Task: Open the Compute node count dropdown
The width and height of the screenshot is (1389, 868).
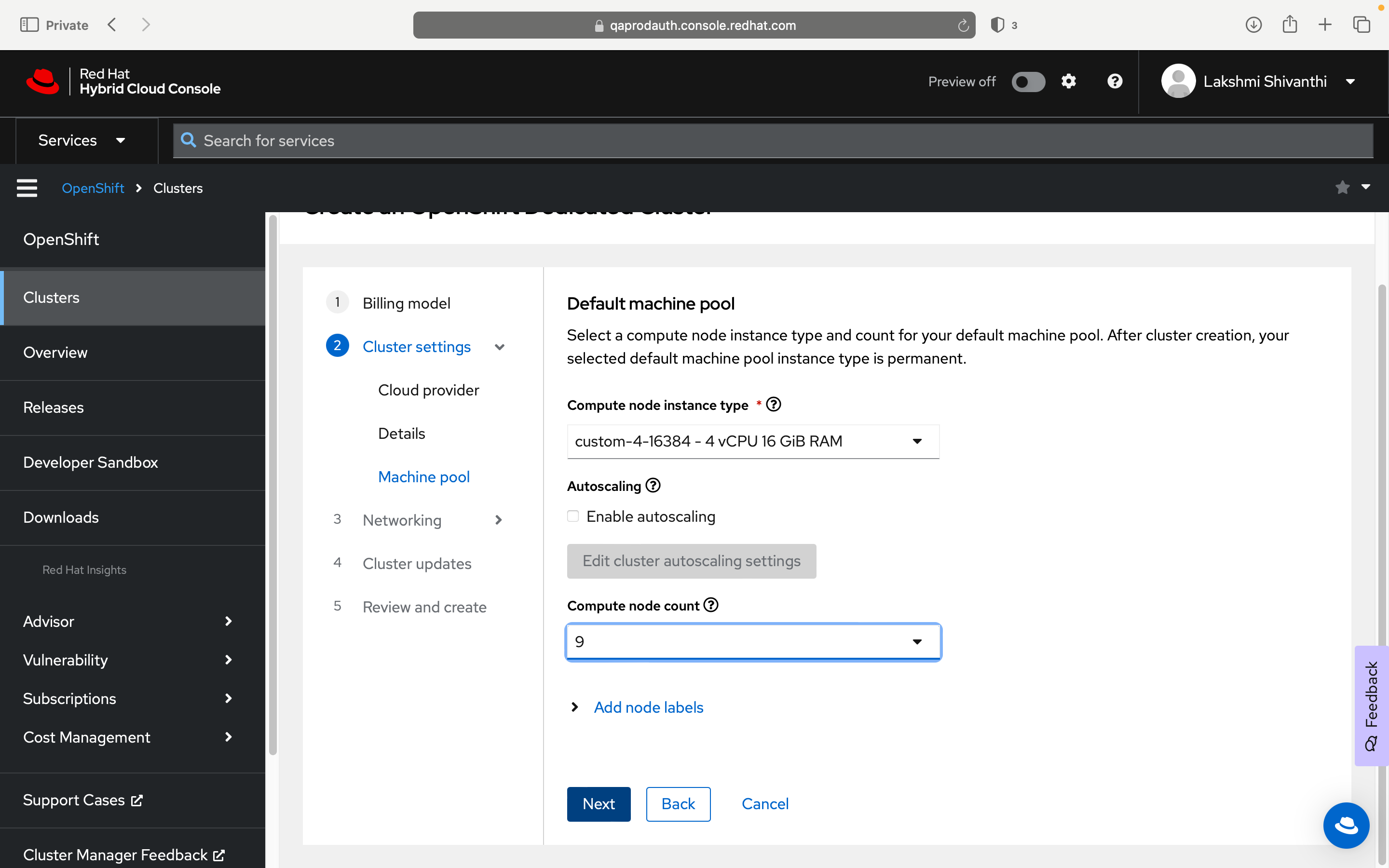Action: tap(752, 642)
